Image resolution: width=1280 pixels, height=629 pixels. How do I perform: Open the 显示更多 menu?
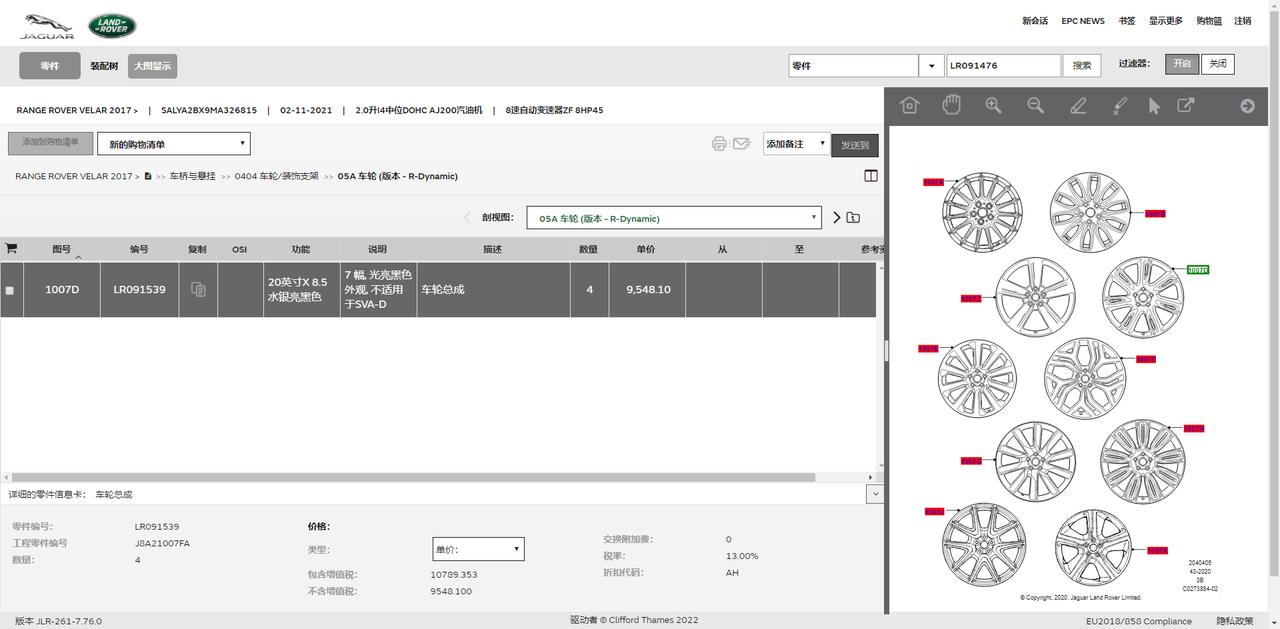tap(1166, 21)
